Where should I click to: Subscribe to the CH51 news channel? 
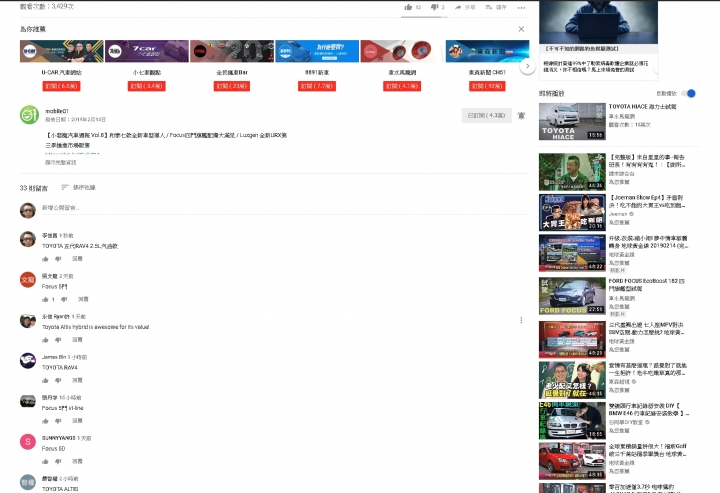pos(487,86)
